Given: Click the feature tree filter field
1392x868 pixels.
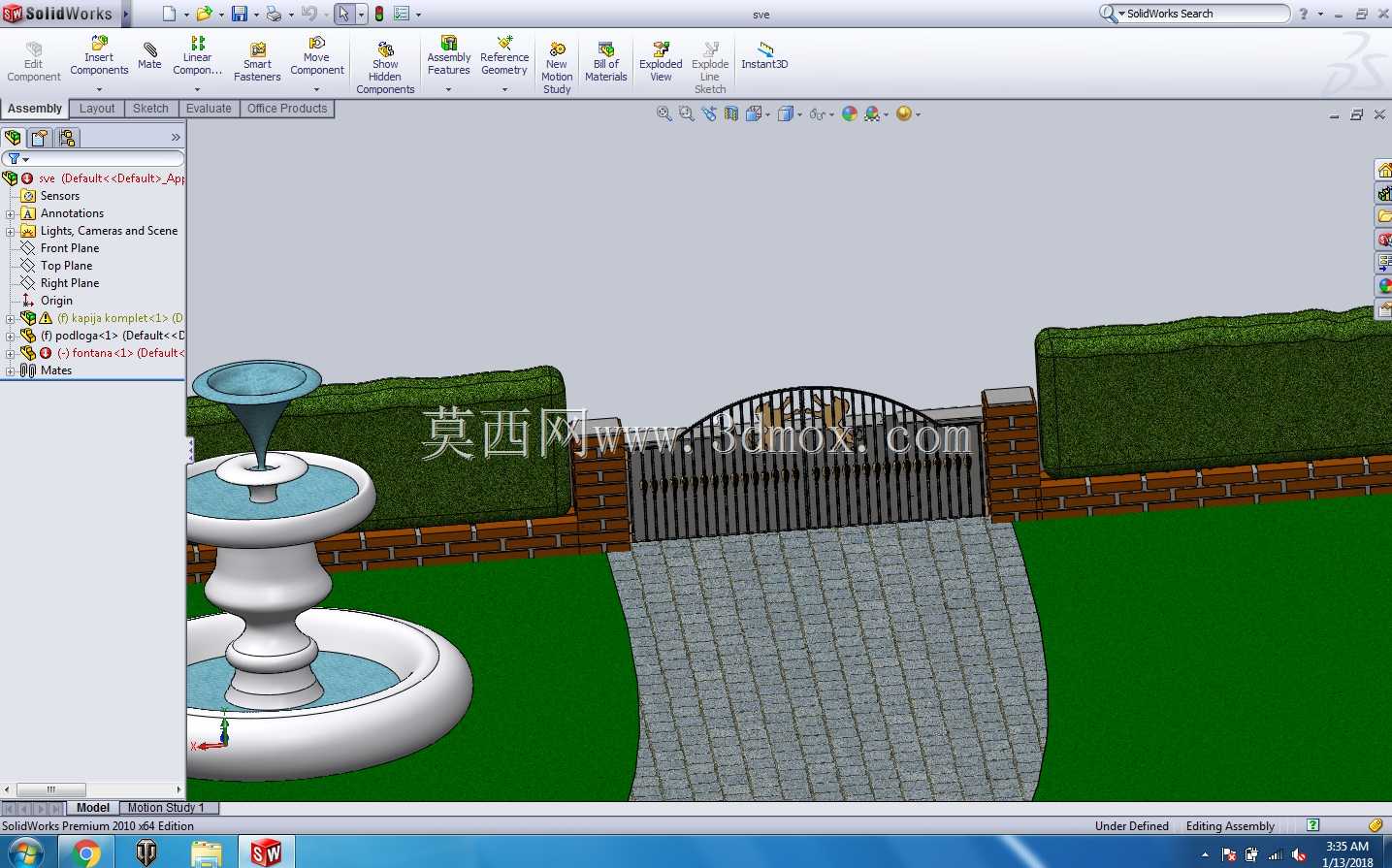Looking at the screenshot, I should (x=94, y=158).
